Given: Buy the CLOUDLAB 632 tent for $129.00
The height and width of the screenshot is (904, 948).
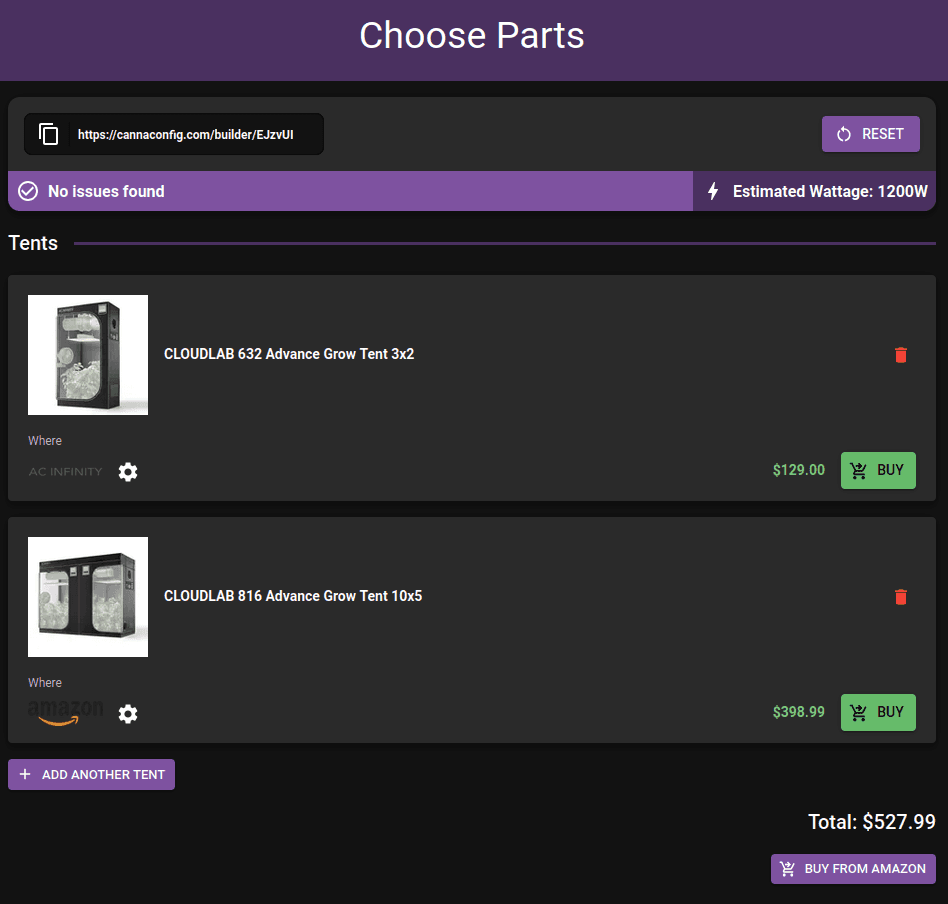Looking at the screenshot, I should point(878,470).
